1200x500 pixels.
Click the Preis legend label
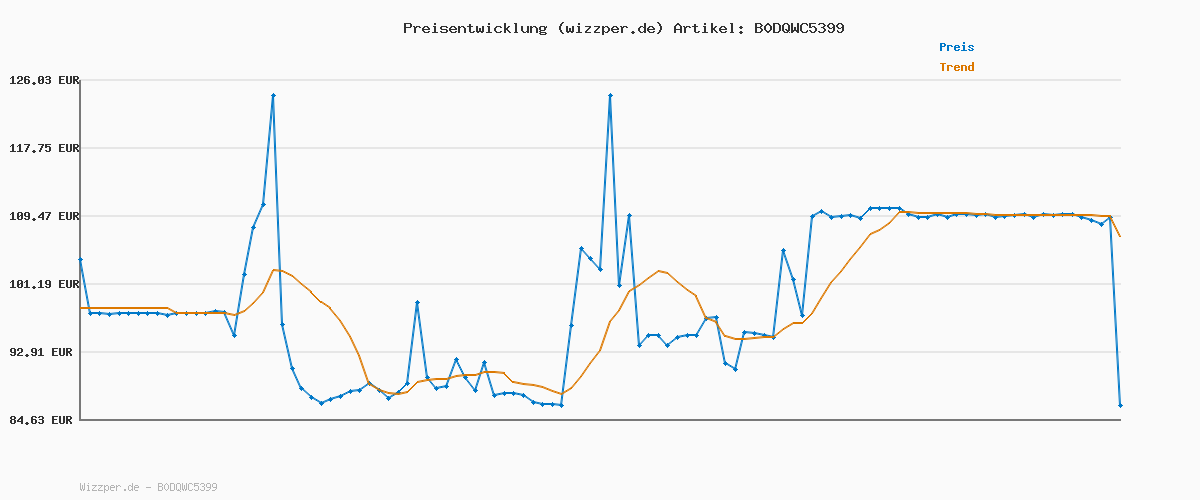tap(956, 47)
